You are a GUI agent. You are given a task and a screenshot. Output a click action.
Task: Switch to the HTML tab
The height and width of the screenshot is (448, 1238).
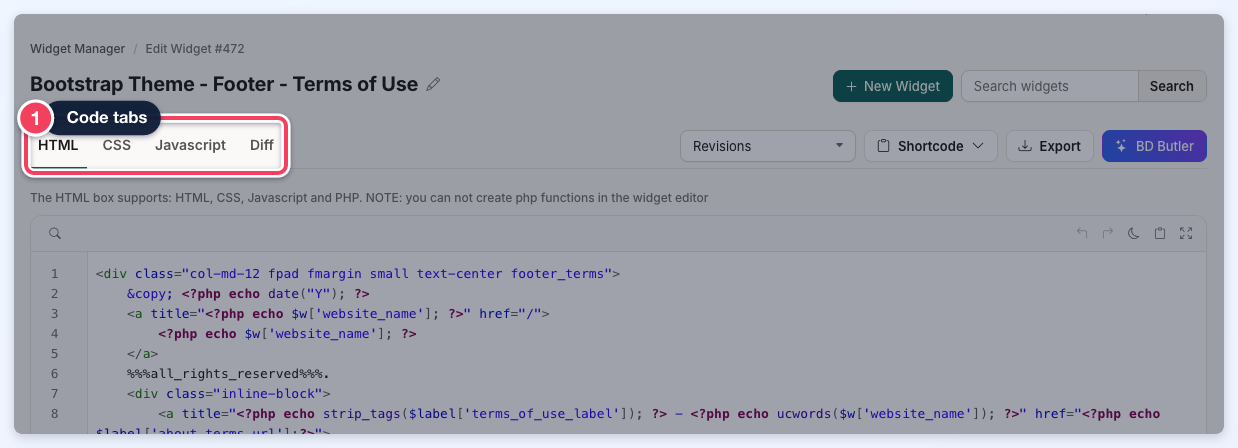[58, 145]
